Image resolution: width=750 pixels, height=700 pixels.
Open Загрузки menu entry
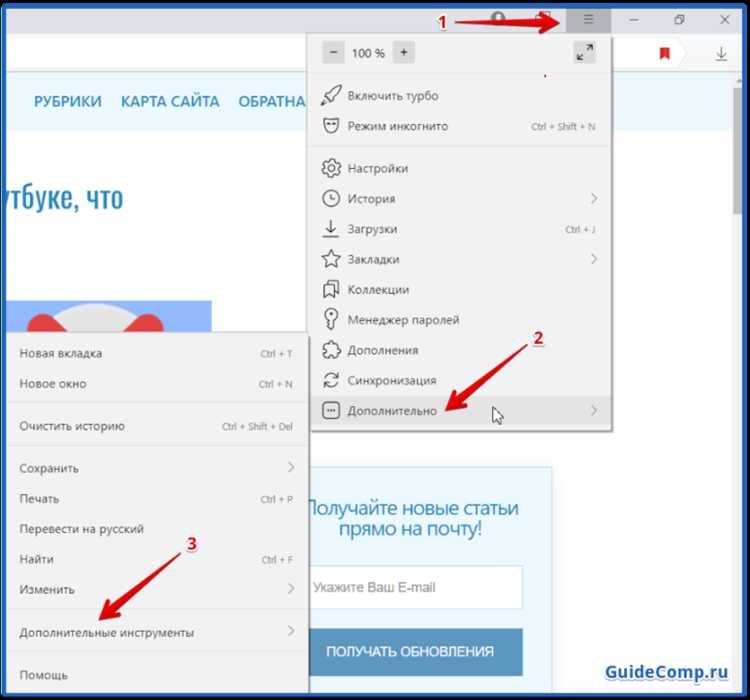click(x=460, y=229)
